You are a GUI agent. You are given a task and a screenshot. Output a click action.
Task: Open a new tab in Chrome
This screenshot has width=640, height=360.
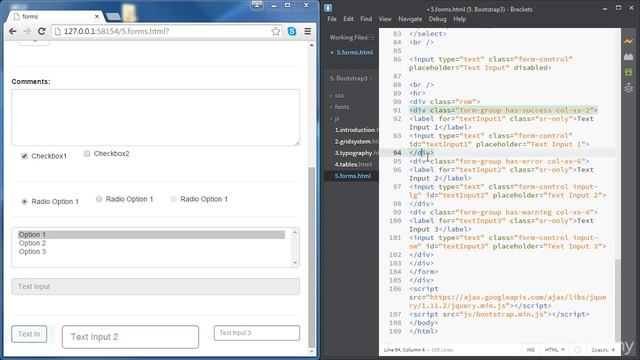tap(113, 17)
